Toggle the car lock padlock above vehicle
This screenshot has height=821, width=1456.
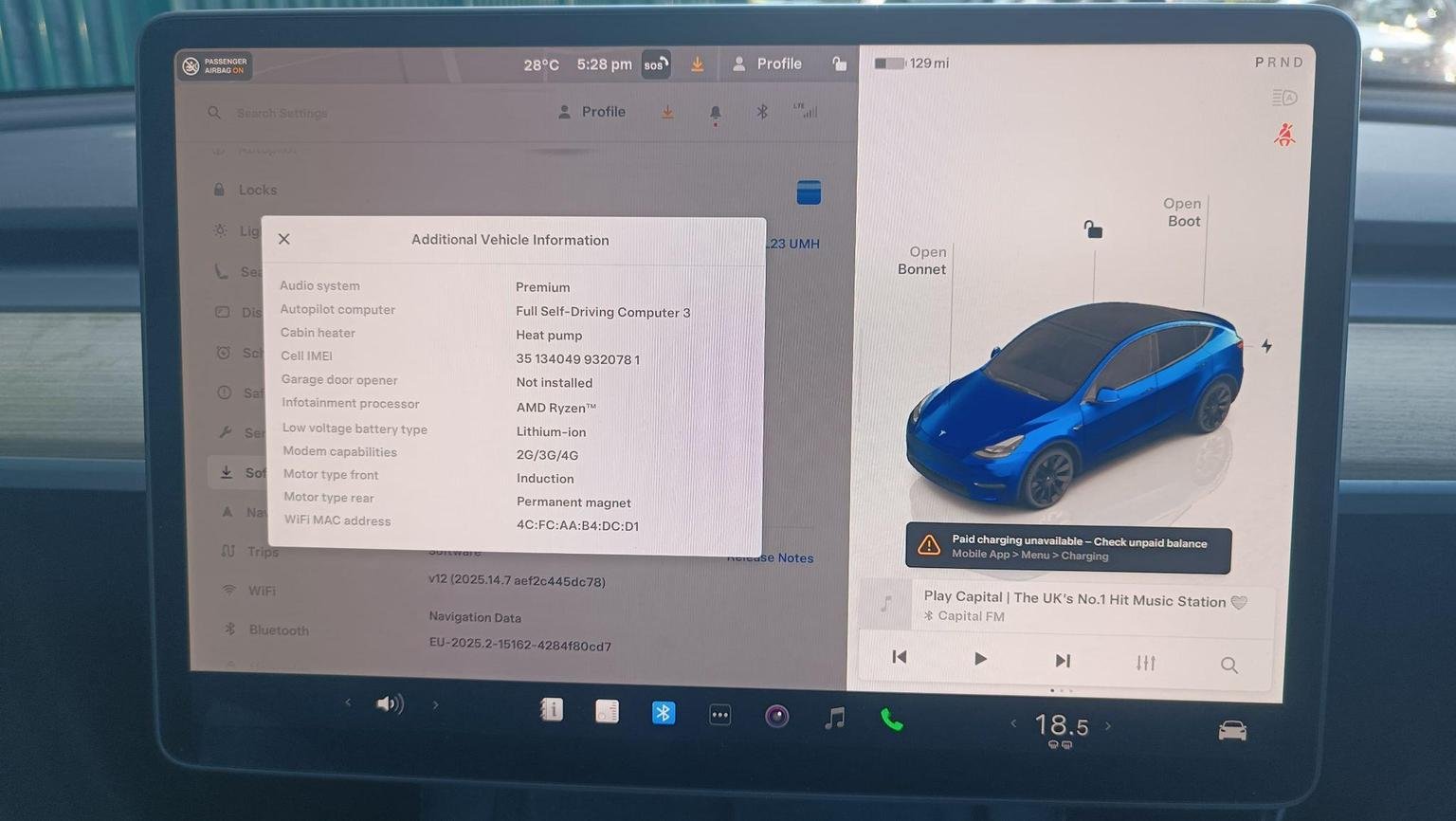click(x=1093, y=229)
